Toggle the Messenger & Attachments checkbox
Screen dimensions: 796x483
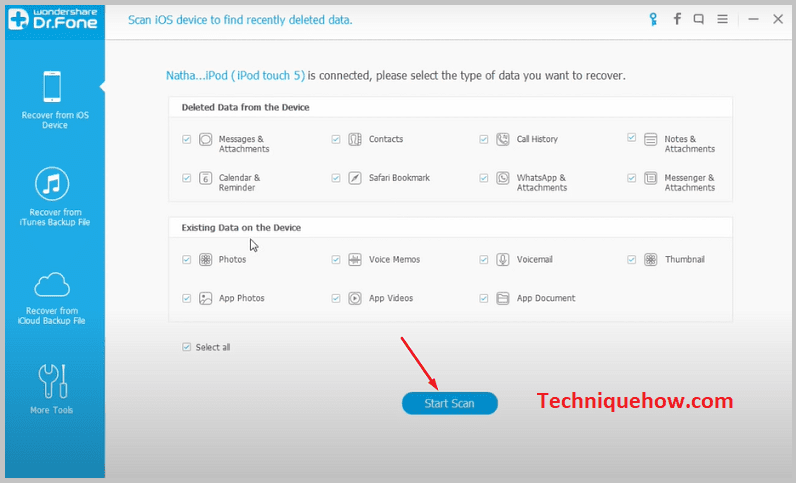tap(632, 178)
